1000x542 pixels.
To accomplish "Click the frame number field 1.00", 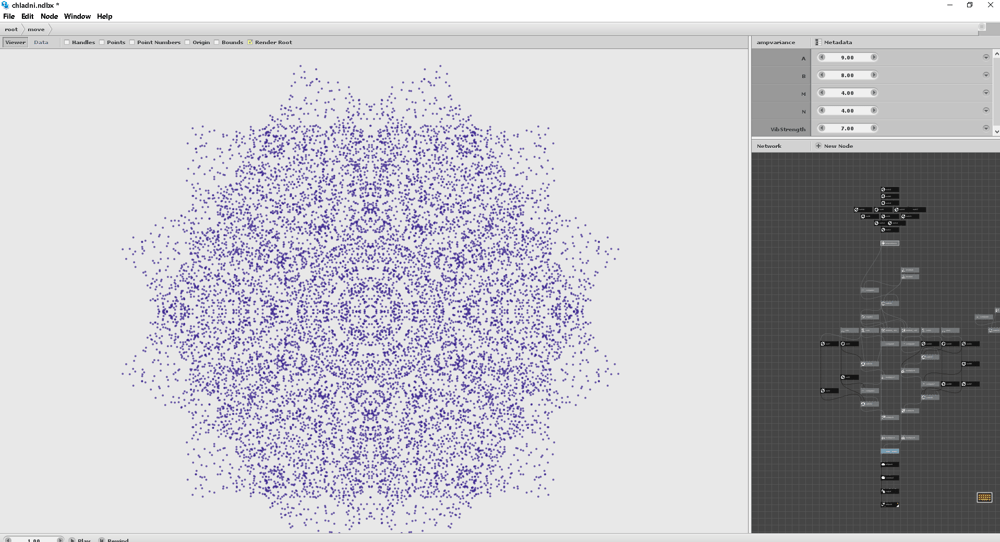I will pyautogui.click(x=34, y=539).
